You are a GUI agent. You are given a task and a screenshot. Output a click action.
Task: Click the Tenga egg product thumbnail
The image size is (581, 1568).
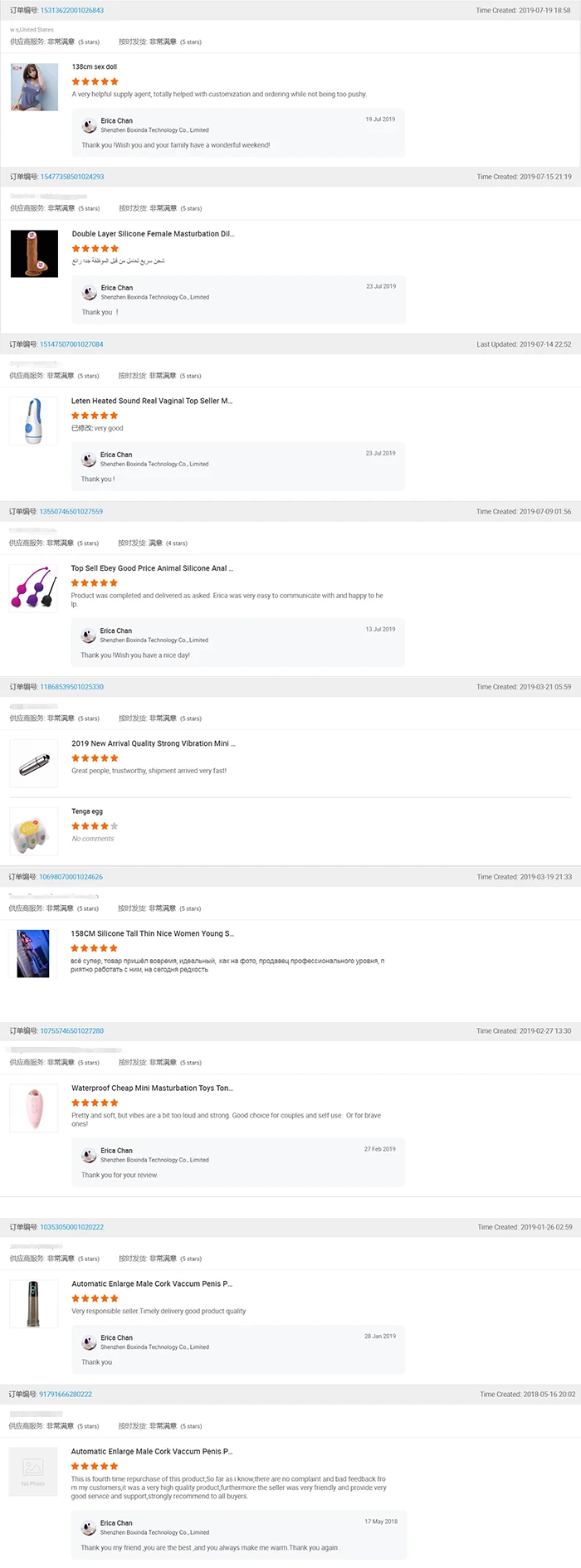pos(33,832)
